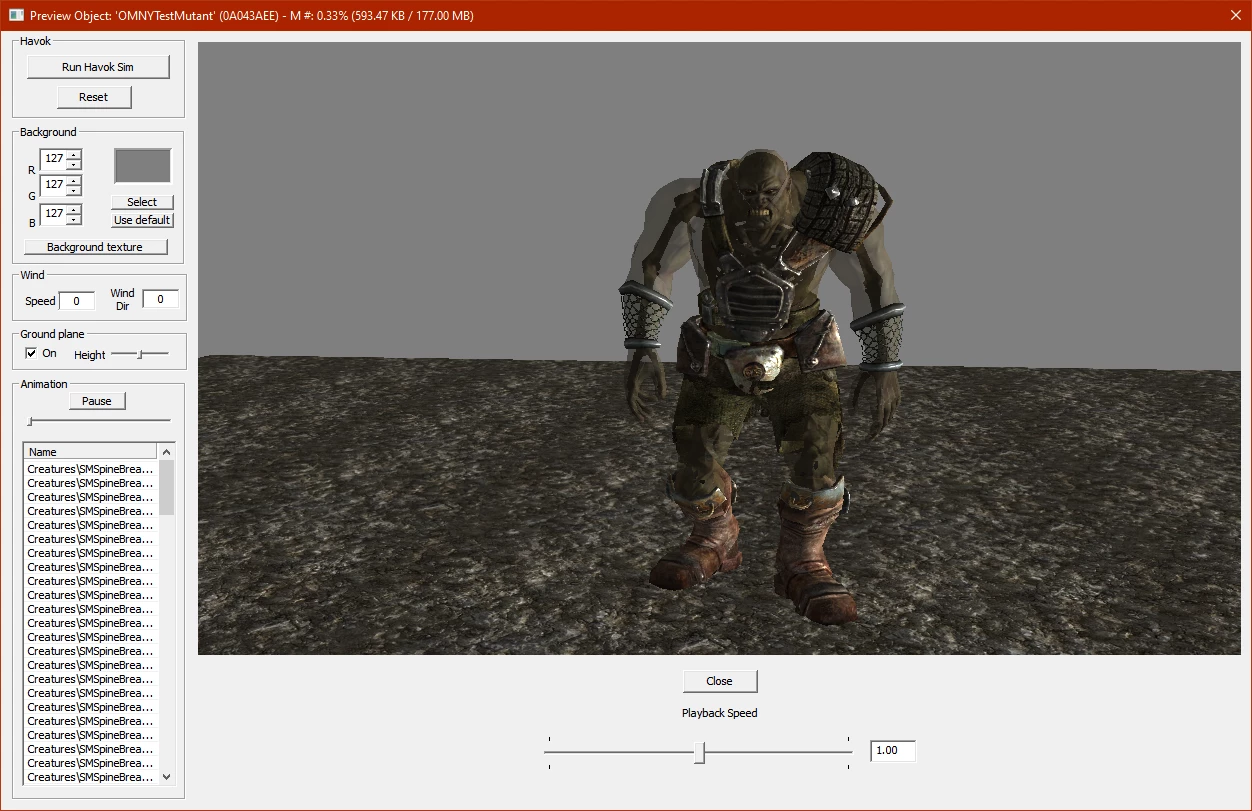Click the animation timeline slider
1252x811 pixels.
click(x=99, y=421)
